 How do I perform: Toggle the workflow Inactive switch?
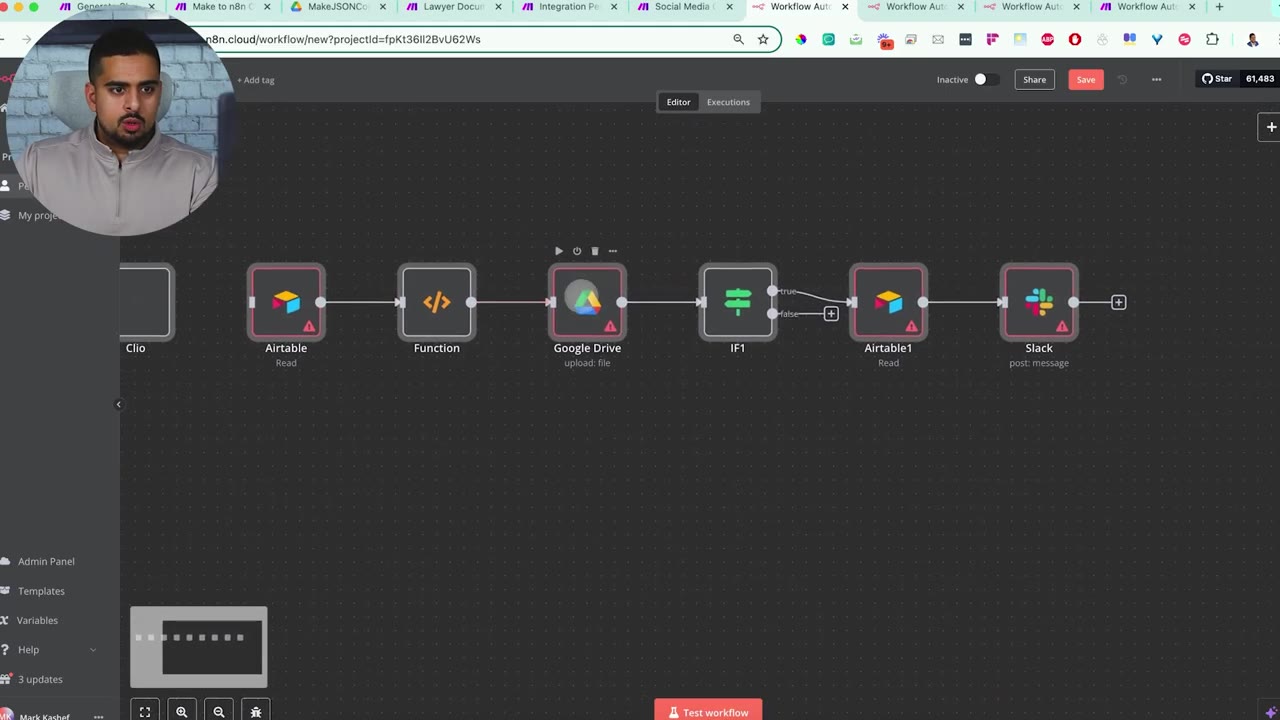[986, 79]
